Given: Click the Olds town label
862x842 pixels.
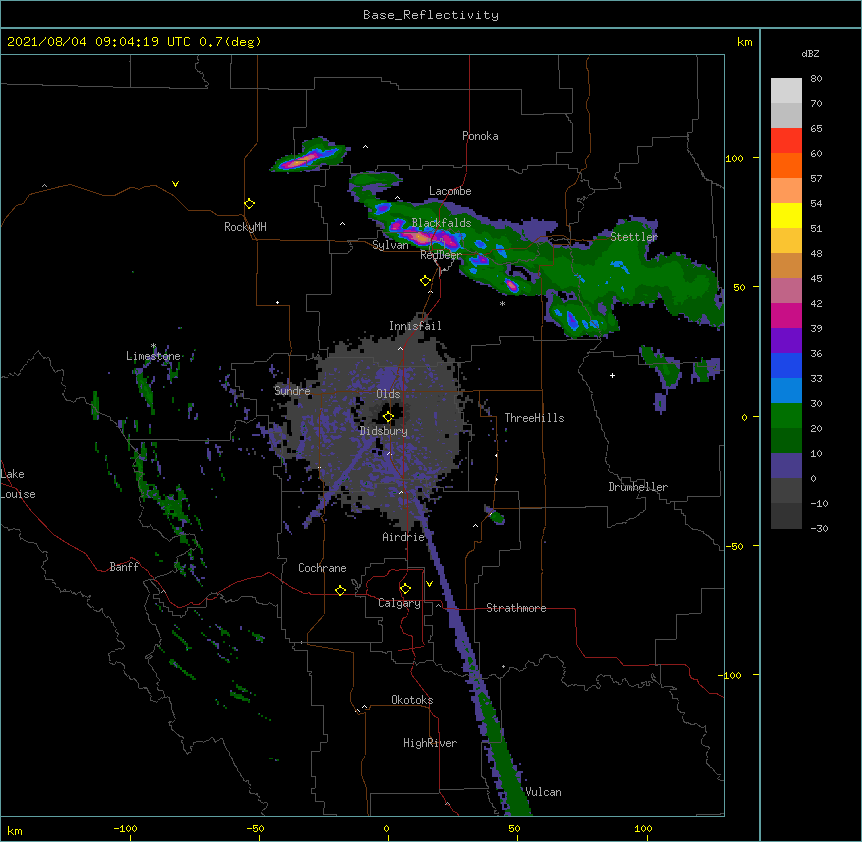Looking at the screenshot, I should pyautogui.click(x=388, y=394).
